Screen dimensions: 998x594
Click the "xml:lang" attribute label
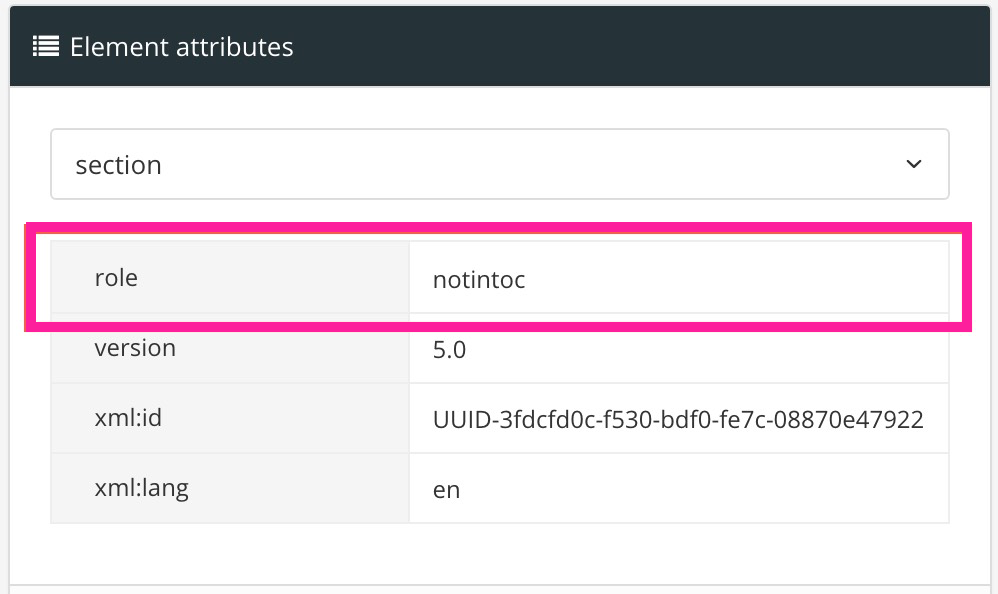pyautogui.click(x=140, y=488)
